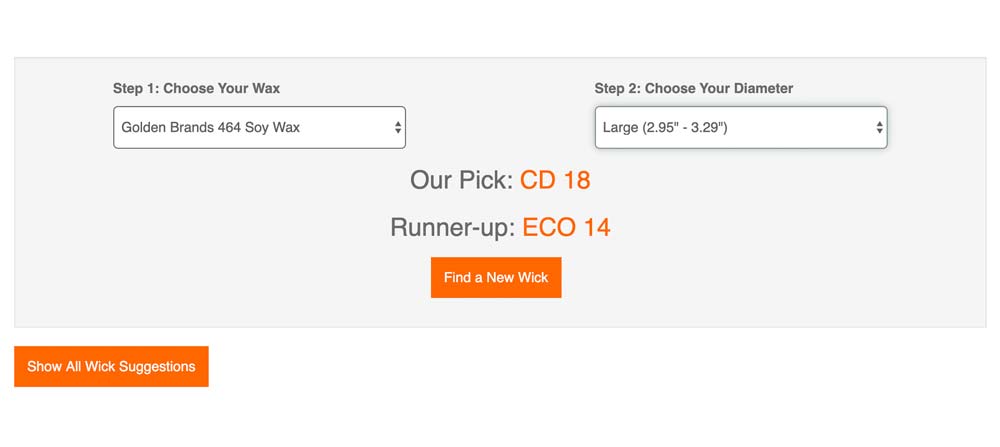1000x447 pixels.
Task: Click the 'Step 2: Choose Your Diameter' label
Action: coord(694,89)
